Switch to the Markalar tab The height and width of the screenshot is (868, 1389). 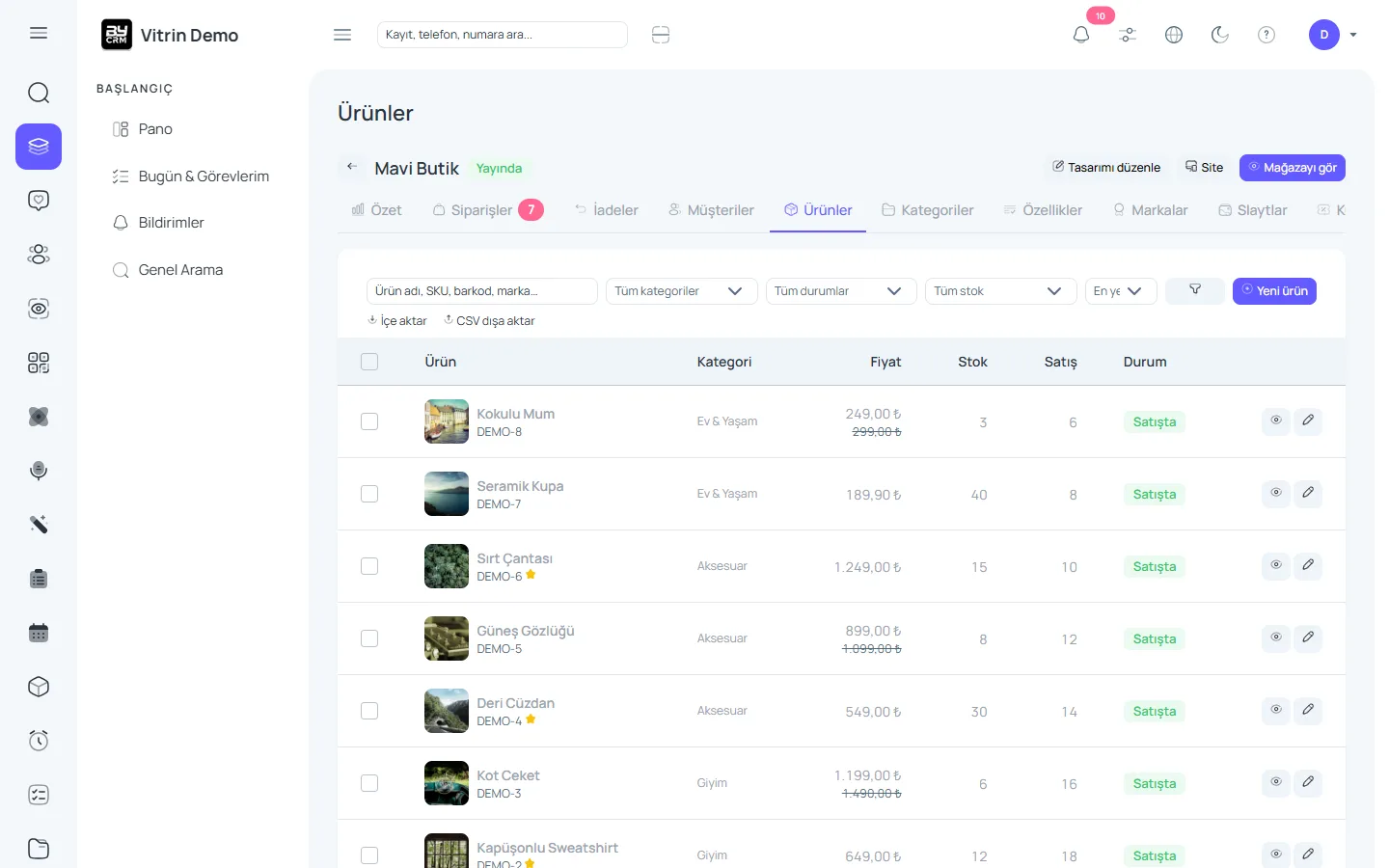tap(1150, 210)
